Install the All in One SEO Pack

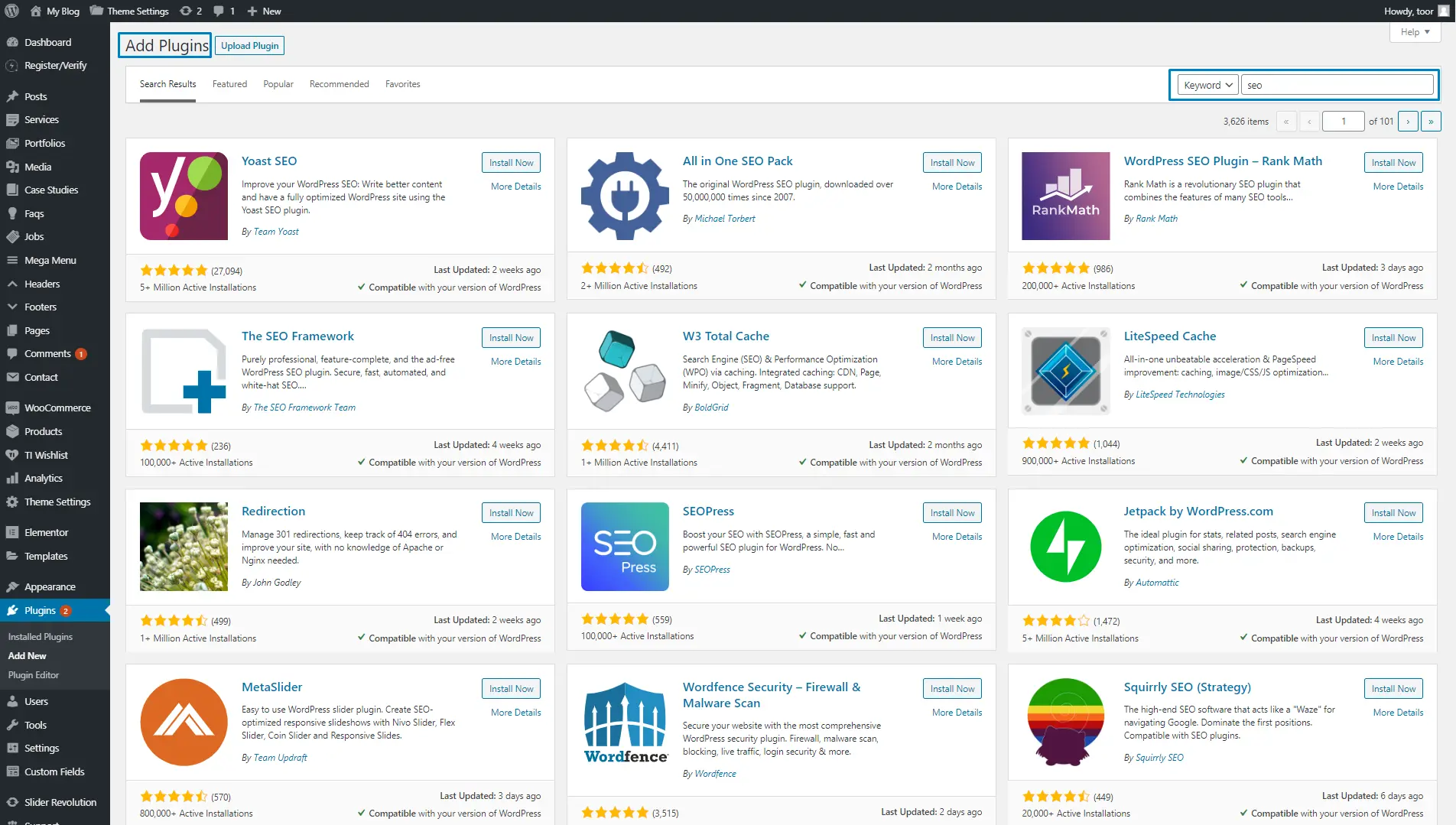click(x=952, y=163)
